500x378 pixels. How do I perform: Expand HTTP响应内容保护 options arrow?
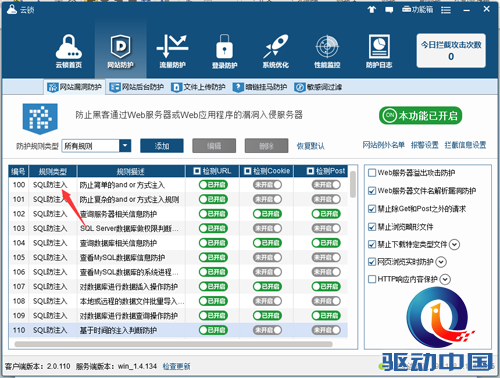[445, 279]
